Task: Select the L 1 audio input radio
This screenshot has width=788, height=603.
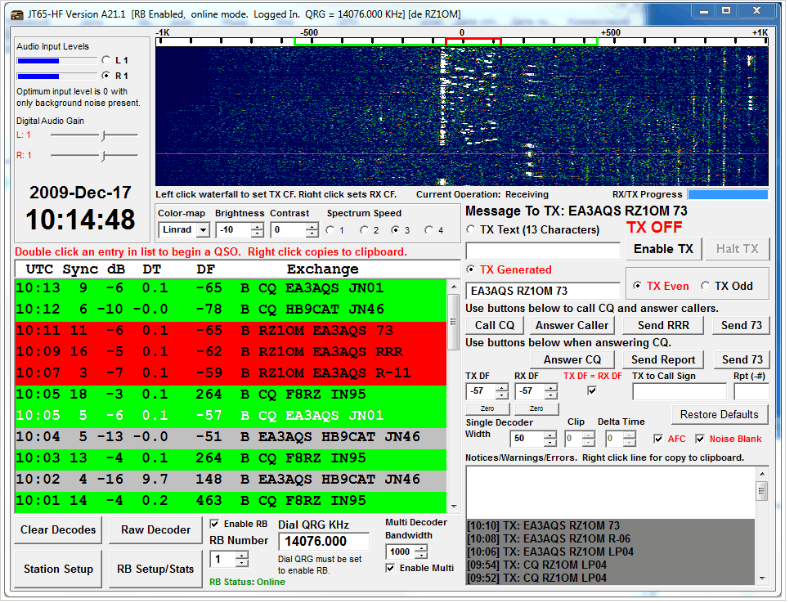Action: (106, 60)
